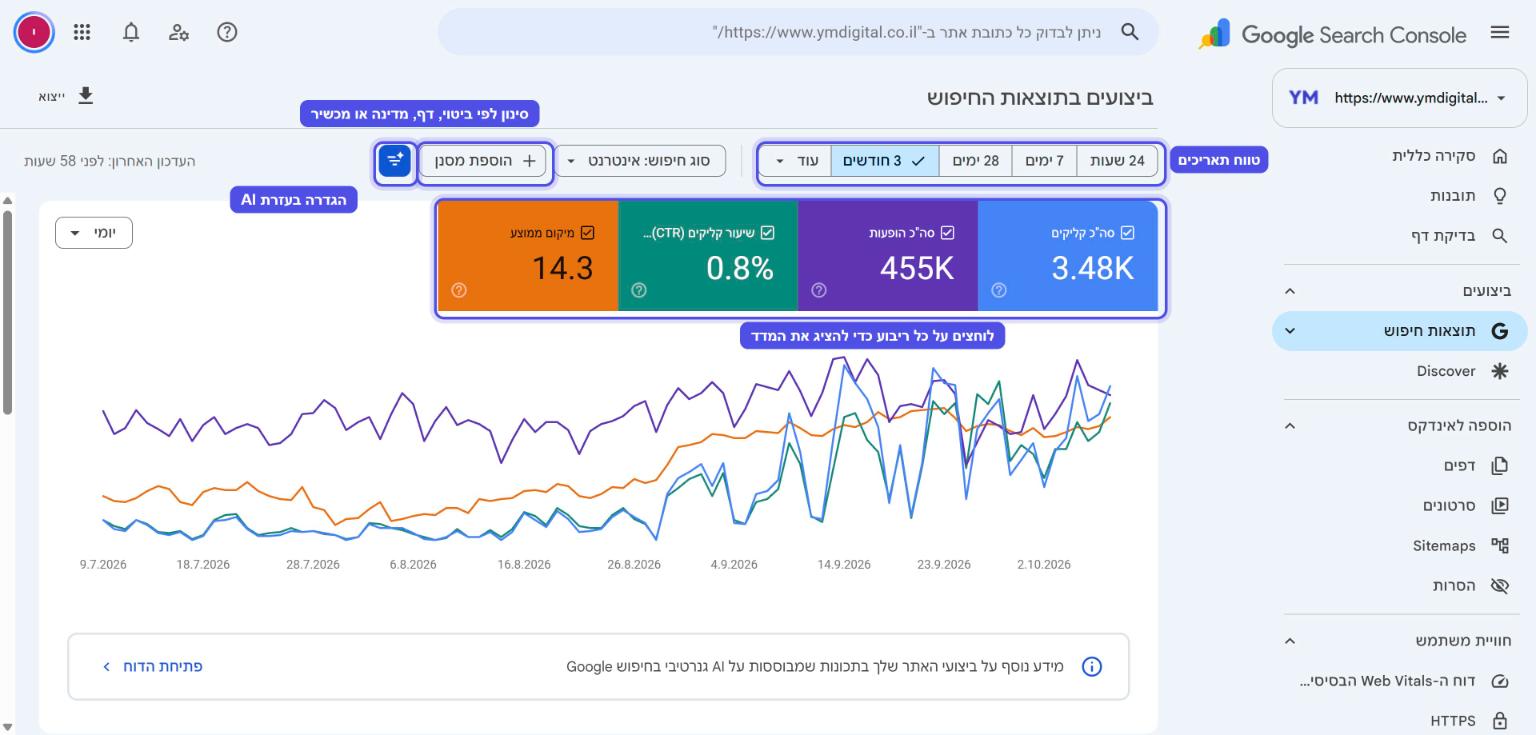
Task: Toggle the מיקום ממוצע average position checkbox
Action: [x=588, y=233]
